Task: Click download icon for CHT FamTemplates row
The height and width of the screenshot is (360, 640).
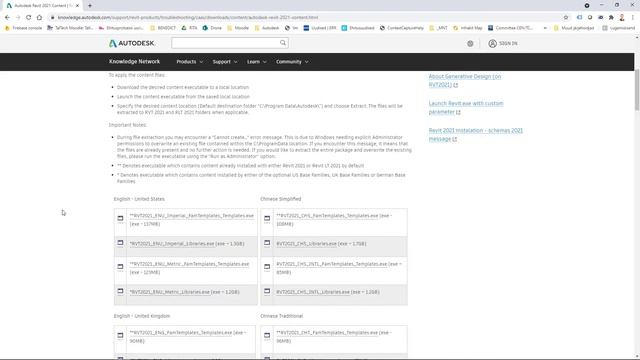Action: pyautogui.click(x=267, y=335)
